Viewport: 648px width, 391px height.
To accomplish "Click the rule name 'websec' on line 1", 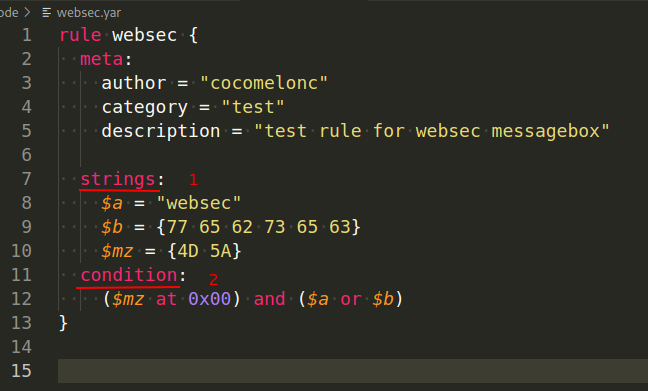I will tap(145, 35).
